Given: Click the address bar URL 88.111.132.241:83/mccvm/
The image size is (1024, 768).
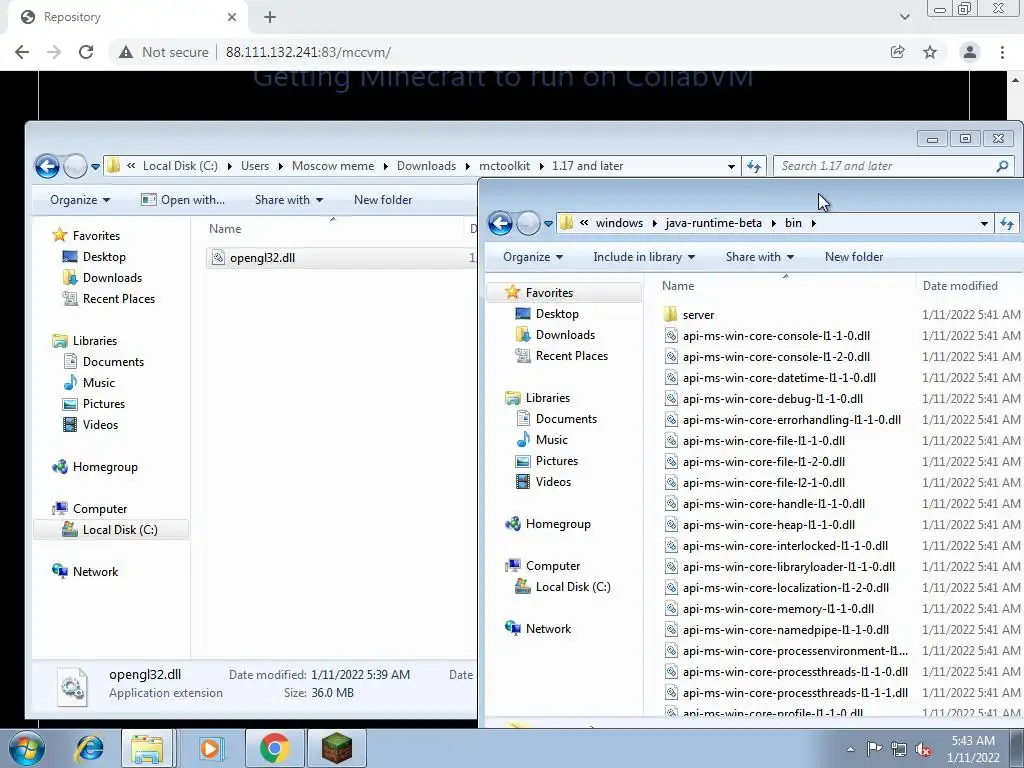Looking at the screenshot, I should 308,52.
